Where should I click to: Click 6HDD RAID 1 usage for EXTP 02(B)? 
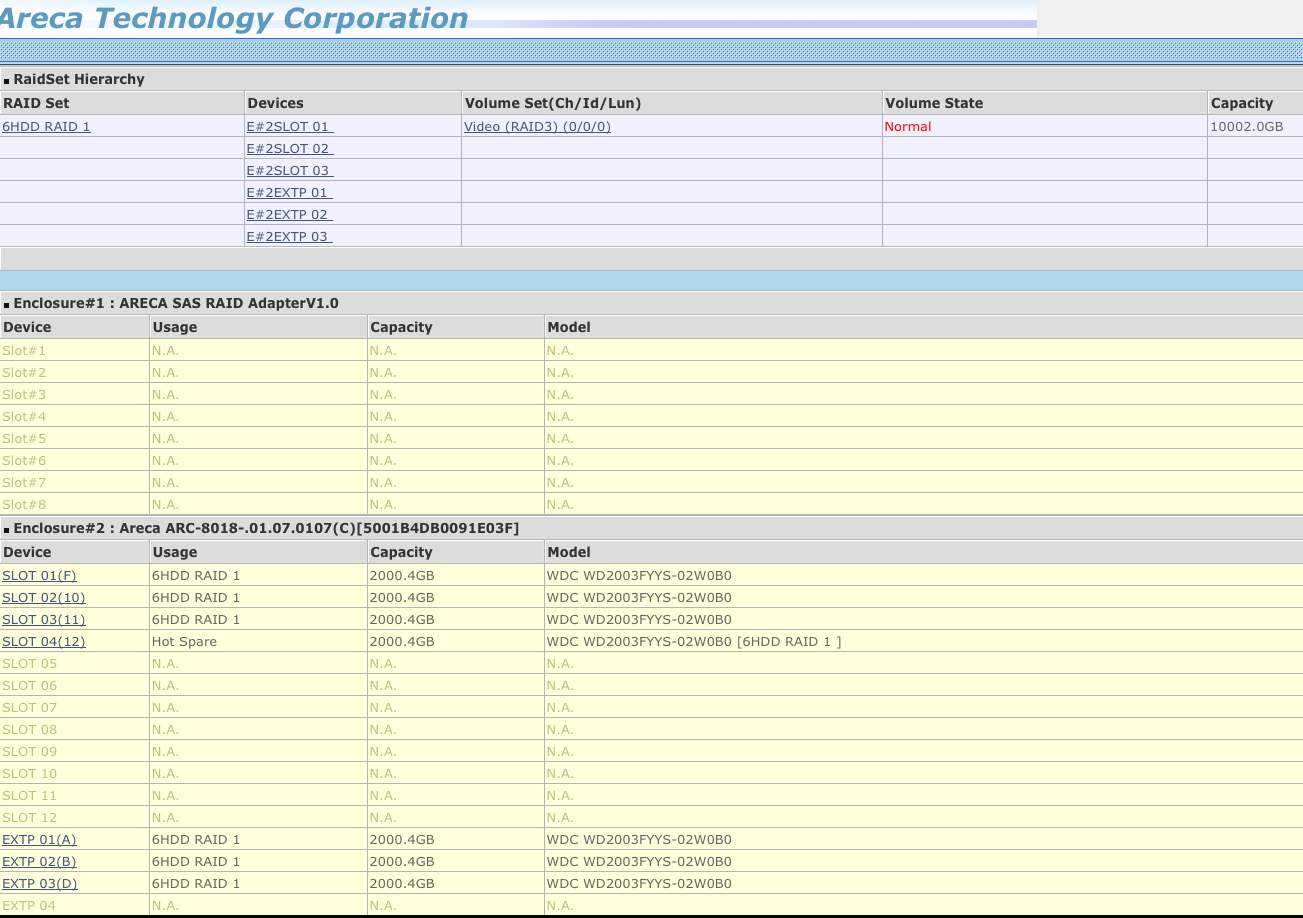tap(196, 862)
